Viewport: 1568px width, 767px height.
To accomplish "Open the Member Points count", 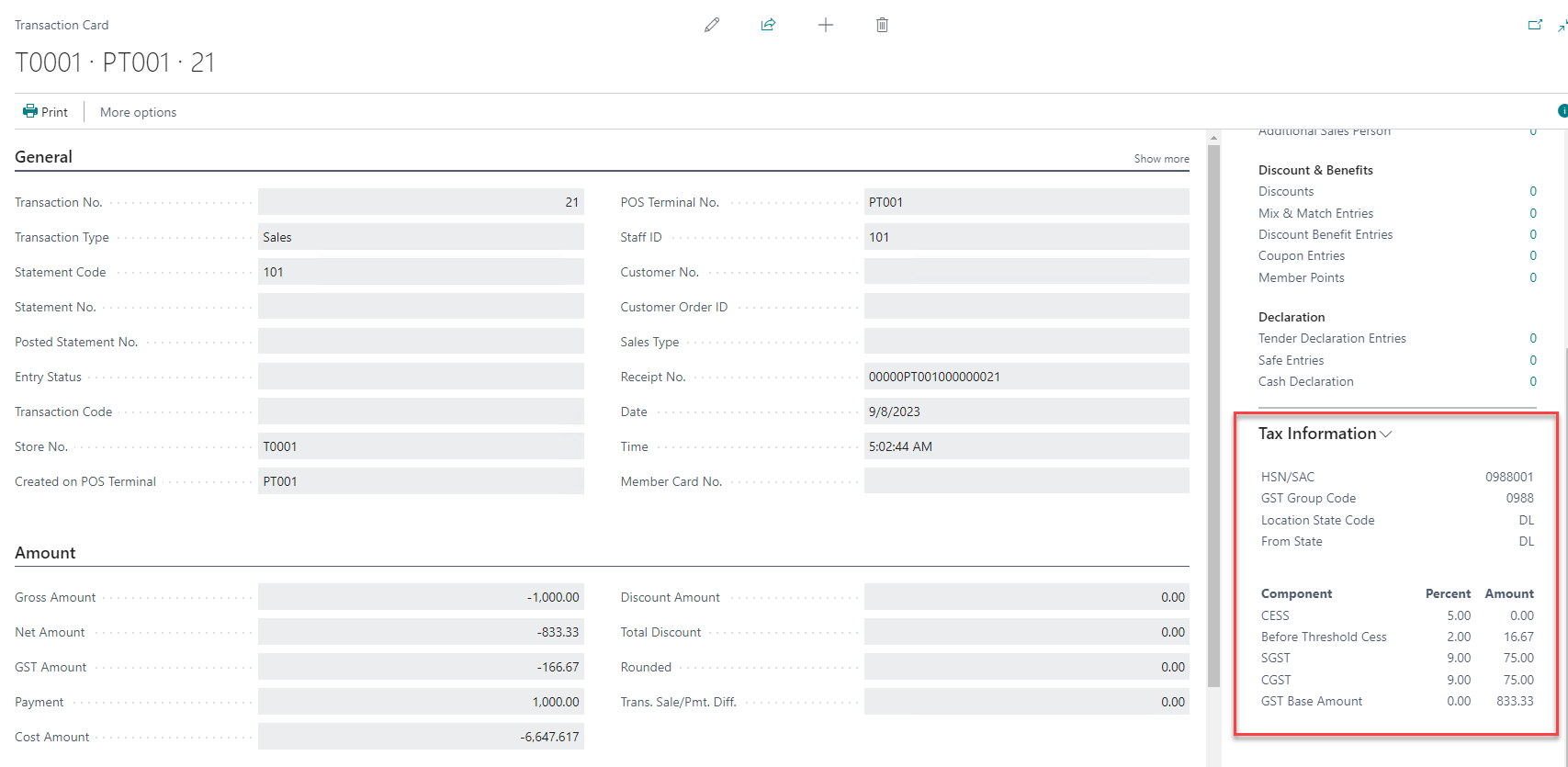I will (x=1532, y=277).
